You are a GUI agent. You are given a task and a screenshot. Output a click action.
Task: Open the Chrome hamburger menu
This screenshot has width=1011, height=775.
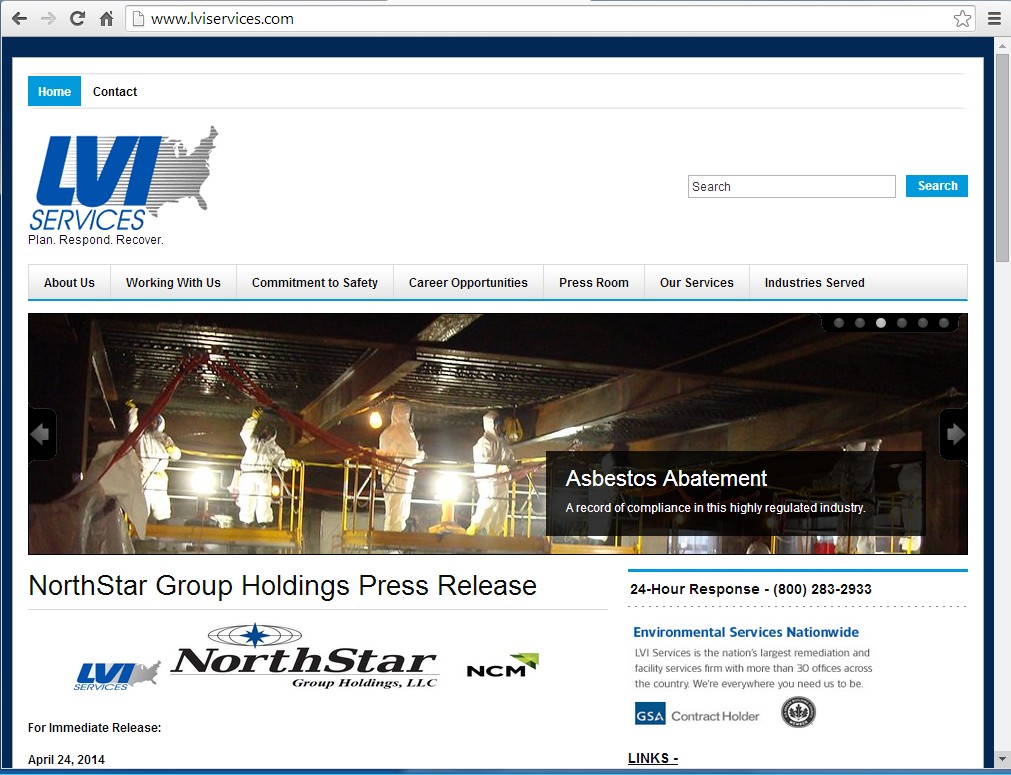point(995,19)
